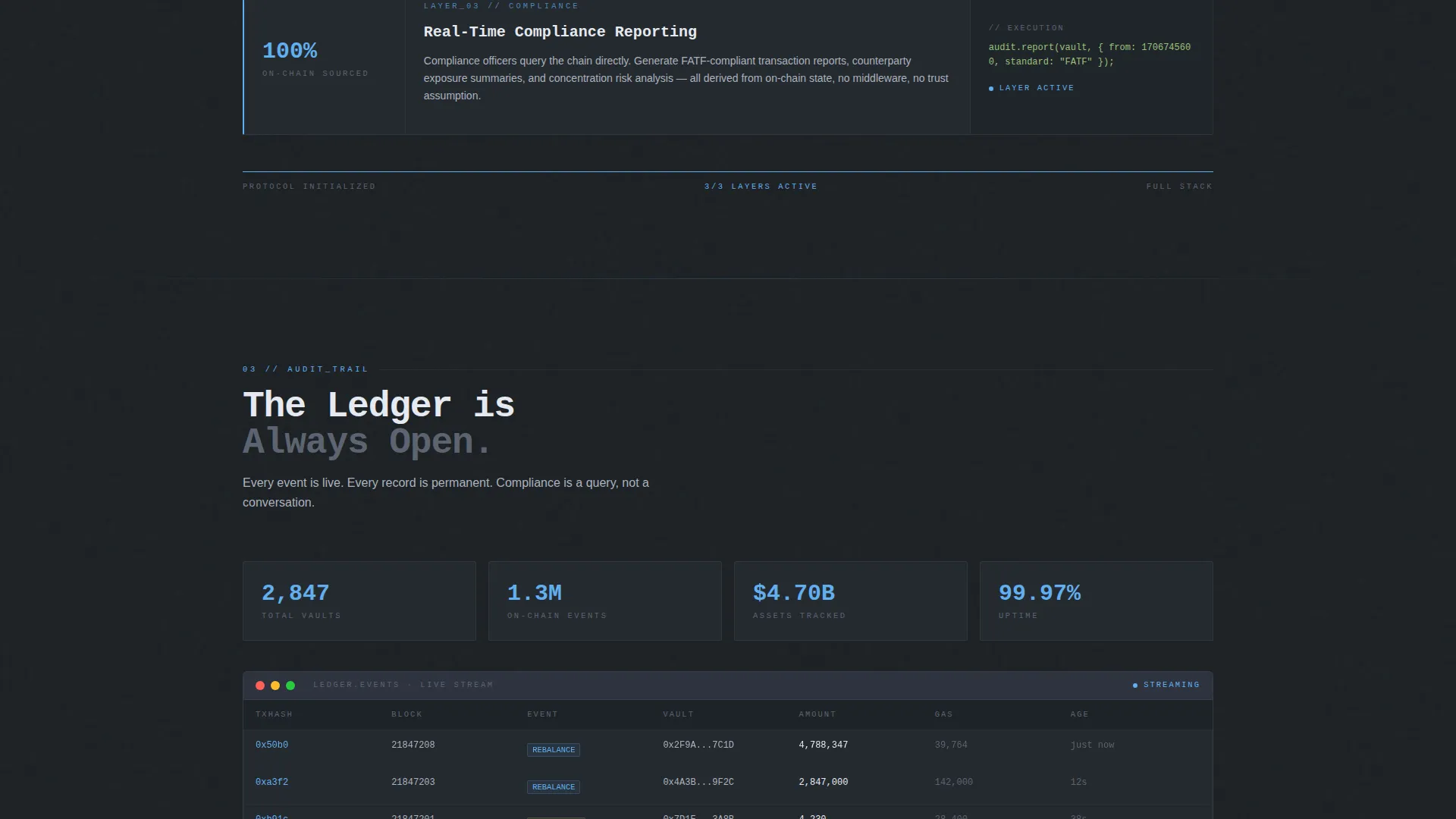Click the Real-Time Compliance Reporting heading

point(560,32)
